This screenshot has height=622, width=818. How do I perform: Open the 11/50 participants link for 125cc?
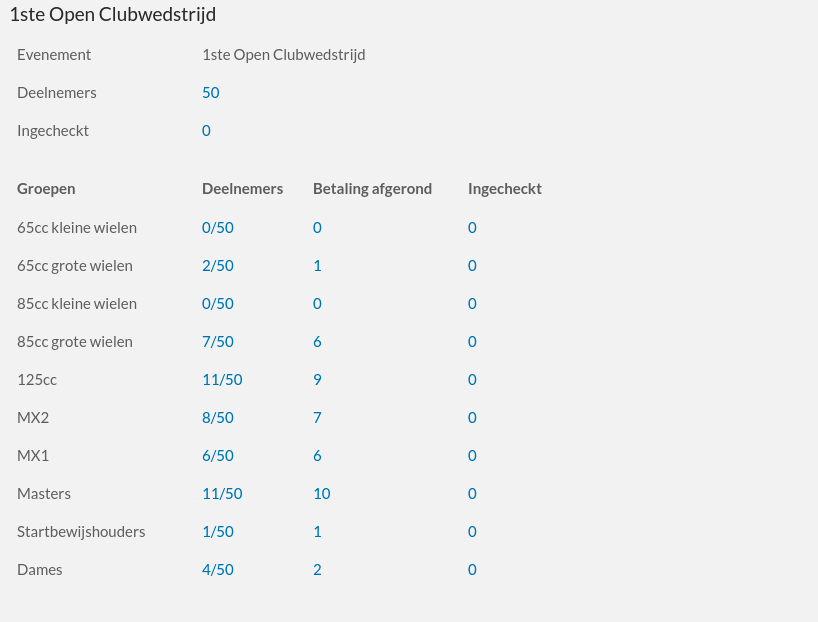tap(222, 380)
